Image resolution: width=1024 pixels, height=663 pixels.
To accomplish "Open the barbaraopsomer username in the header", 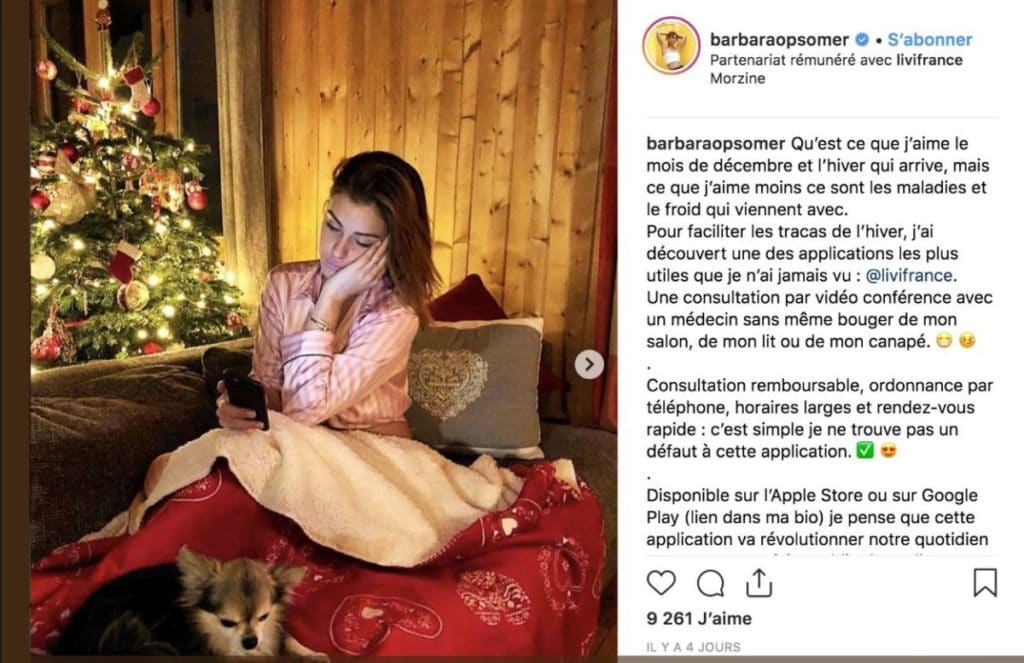I will [779, 40].
